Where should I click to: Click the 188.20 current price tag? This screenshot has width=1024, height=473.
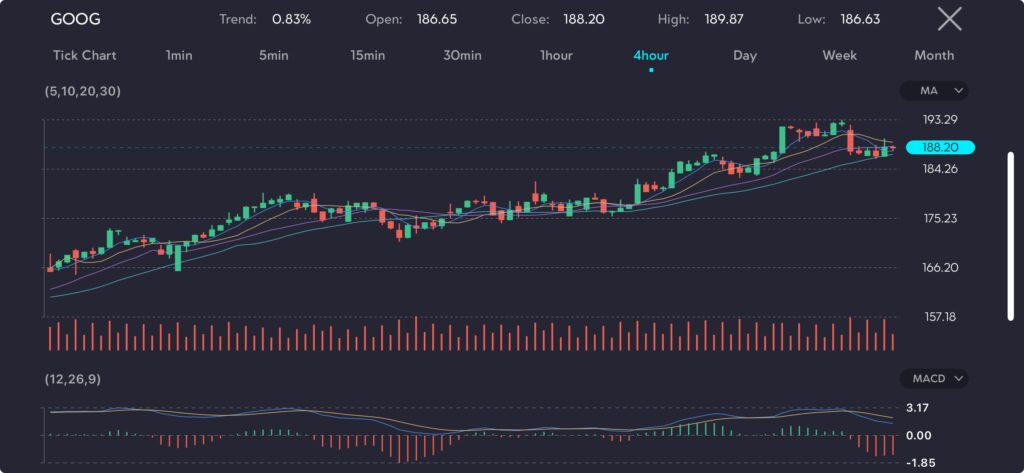pyautogui.click(x=939, y=148)
